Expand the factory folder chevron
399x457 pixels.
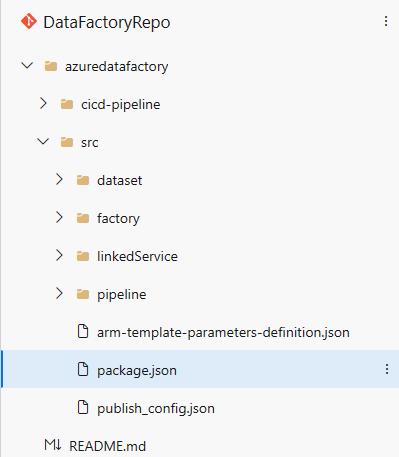[59, 217]
